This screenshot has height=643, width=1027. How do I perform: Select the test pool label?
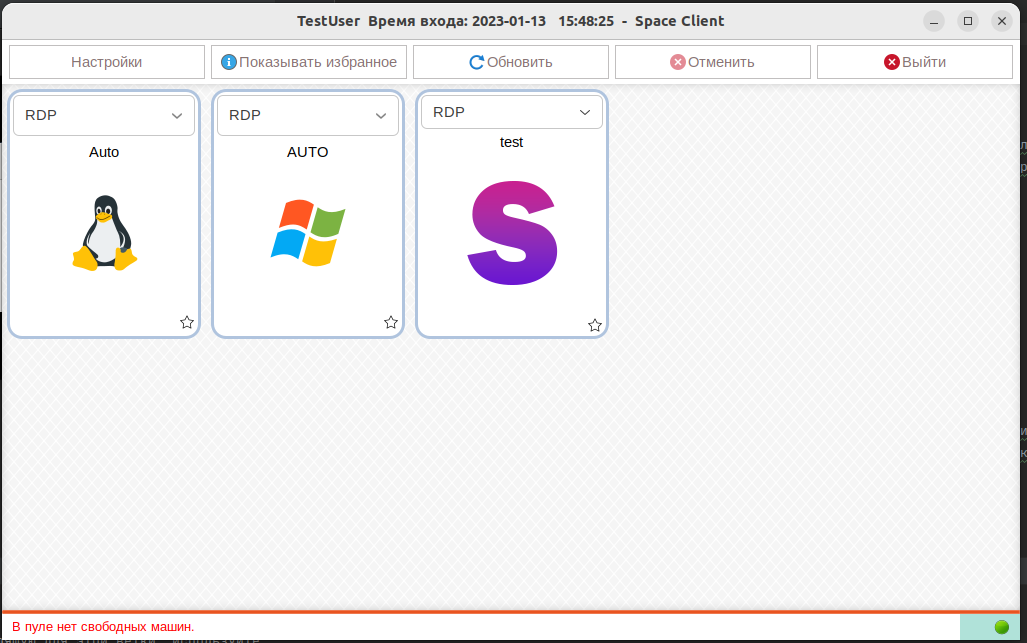pos(511,142)
